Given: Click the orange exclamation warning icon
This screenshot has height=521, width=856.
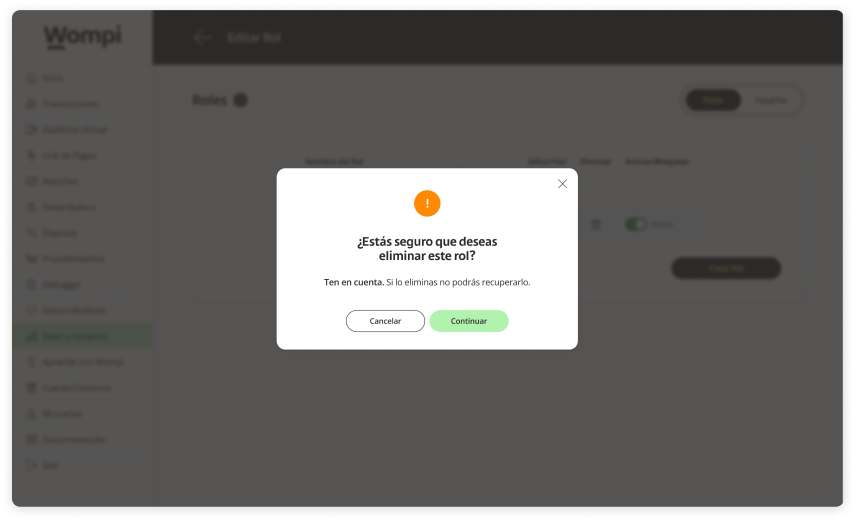Looking at the screenshot, I should pyautogui.click(x=427, y=204).
